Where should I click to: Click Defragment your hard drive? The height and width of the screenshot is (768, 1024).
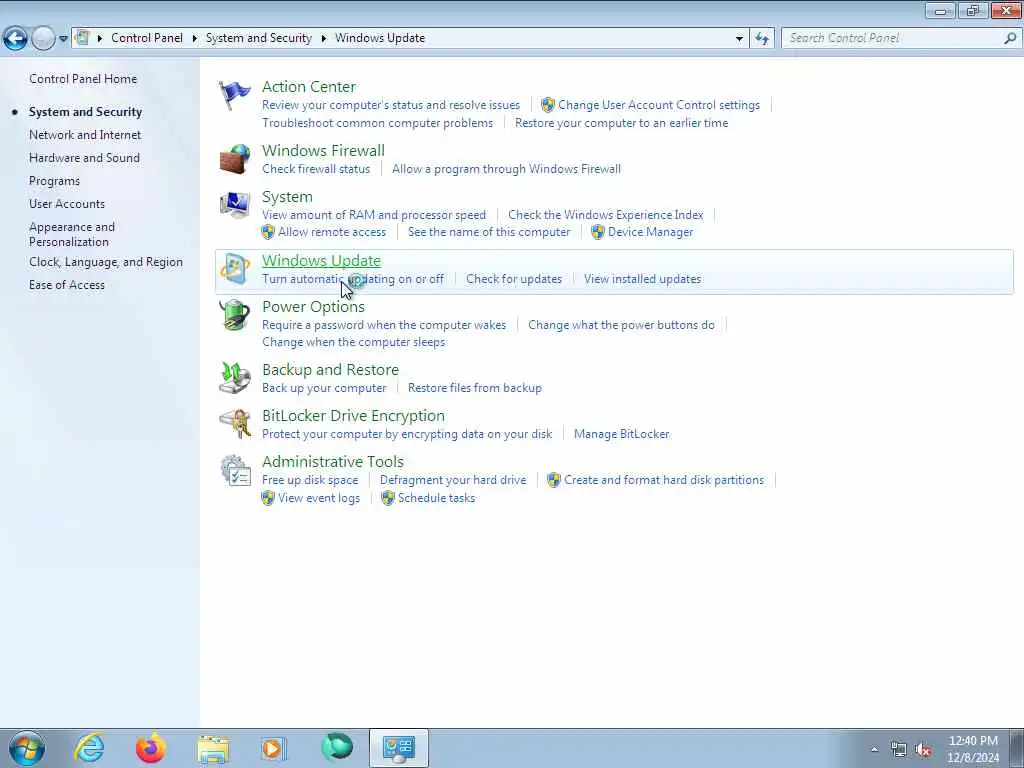(453, 480)
